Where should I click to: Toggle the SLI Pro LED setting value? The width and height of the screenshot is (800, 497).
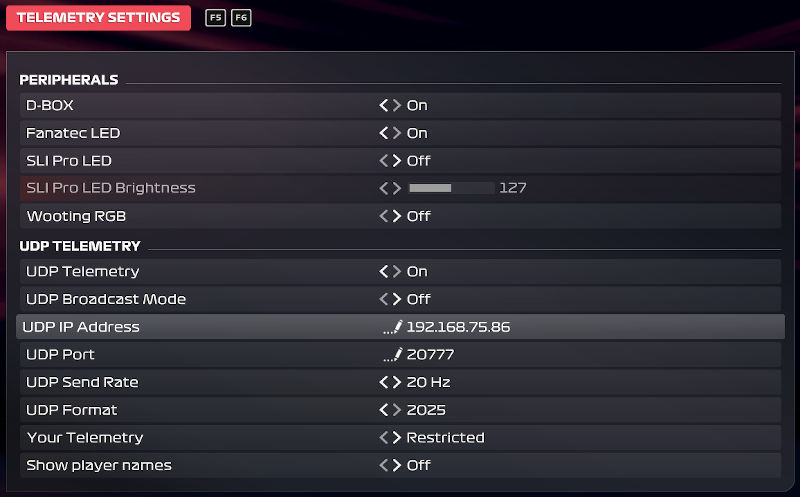418,161
